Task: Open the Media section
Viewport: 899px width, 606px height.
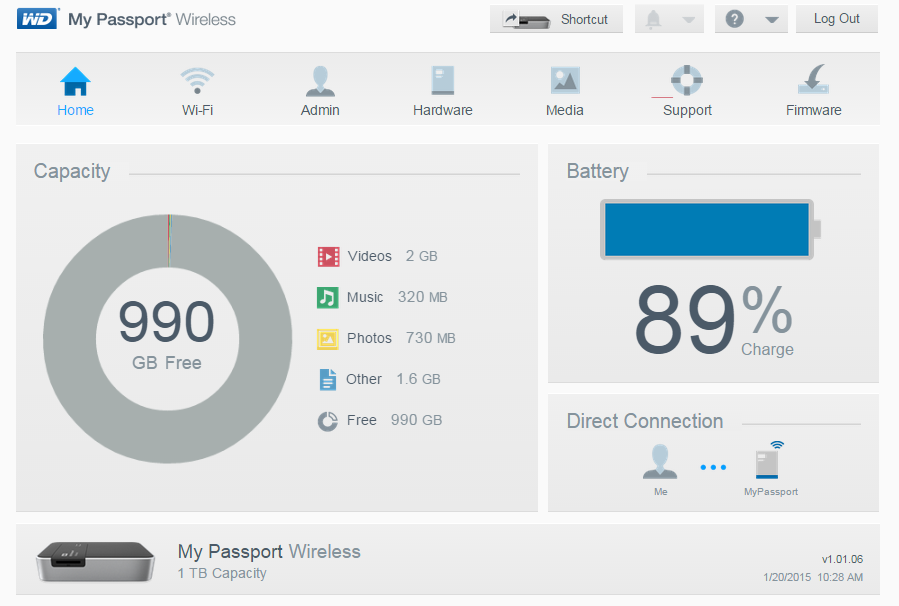Action: tap(564, 80)
